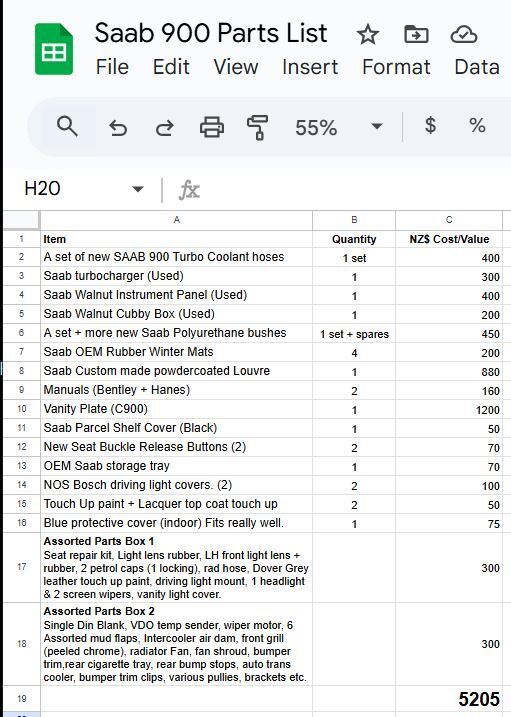The image size is (511, 717).
Task: Select cell 'Touch Up paint + Lacquer top coat'
Action: tap(176, 503)
